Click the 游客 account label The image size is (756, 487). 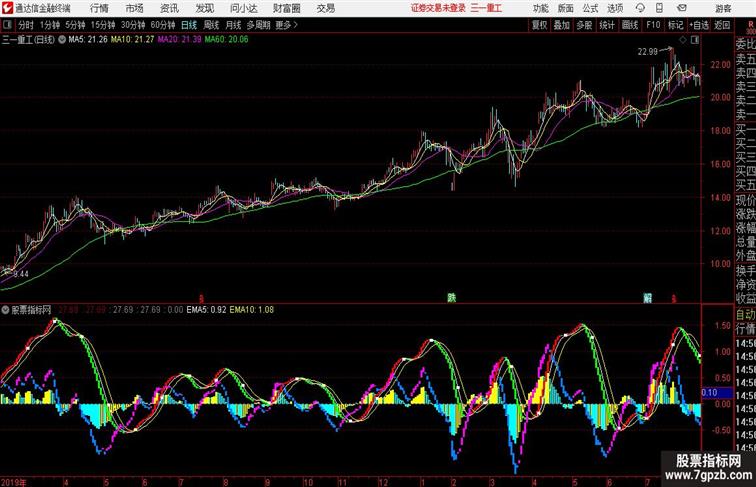[723, 8]
